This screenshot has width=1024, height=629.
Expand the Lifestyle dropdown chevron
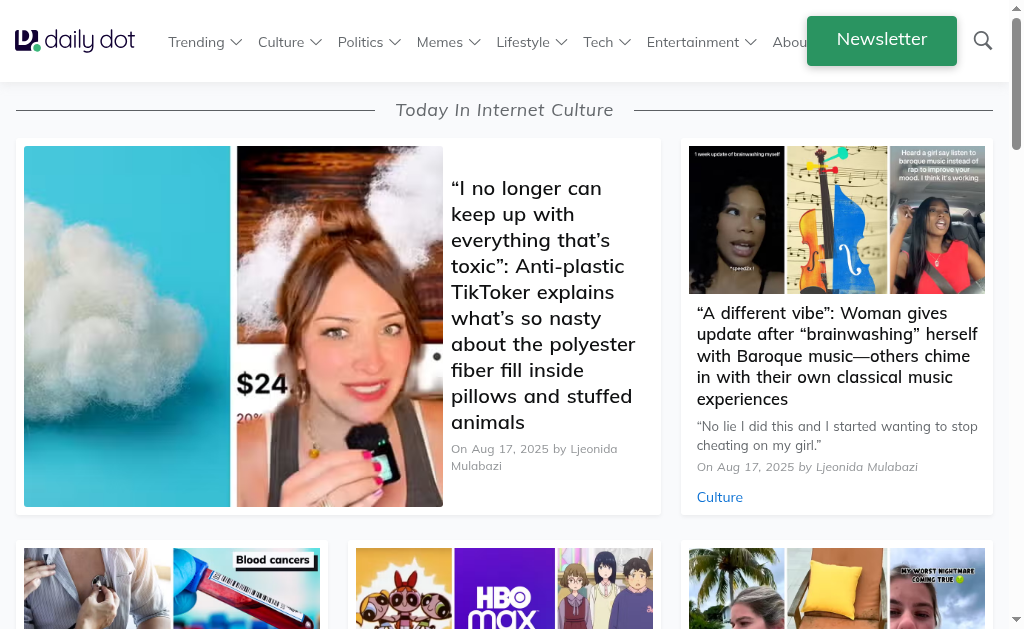coord(562,42)
